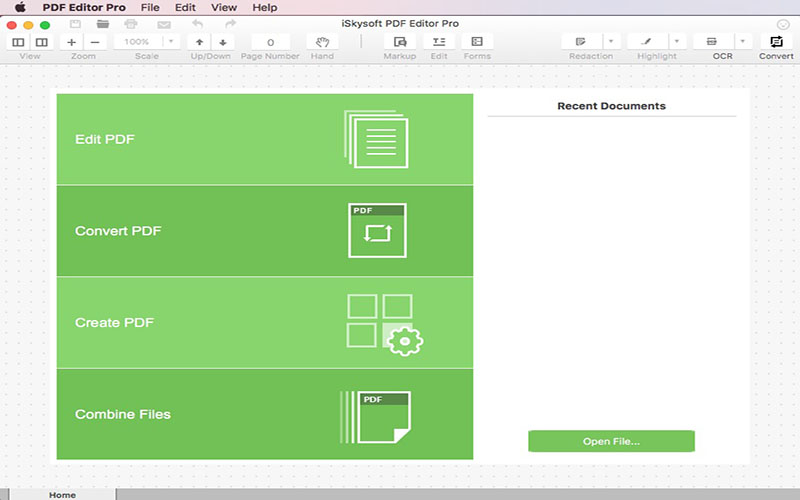Zoom in with the plus button
The width and height of the screenshot is (800, 500).
pos(71,42)
